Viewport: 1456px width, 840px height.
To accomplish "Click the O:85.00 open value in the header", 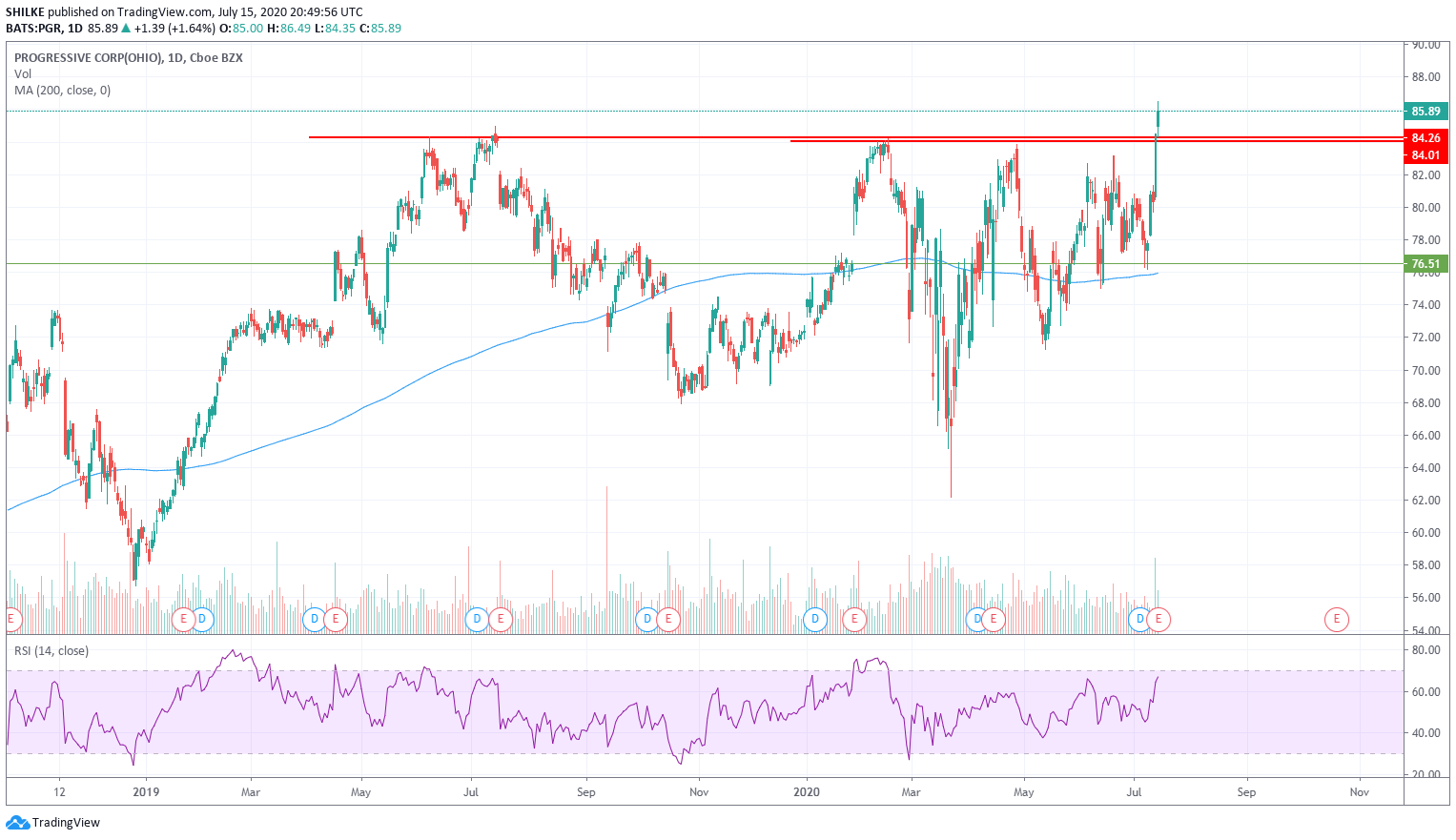I will click(241, 29).
